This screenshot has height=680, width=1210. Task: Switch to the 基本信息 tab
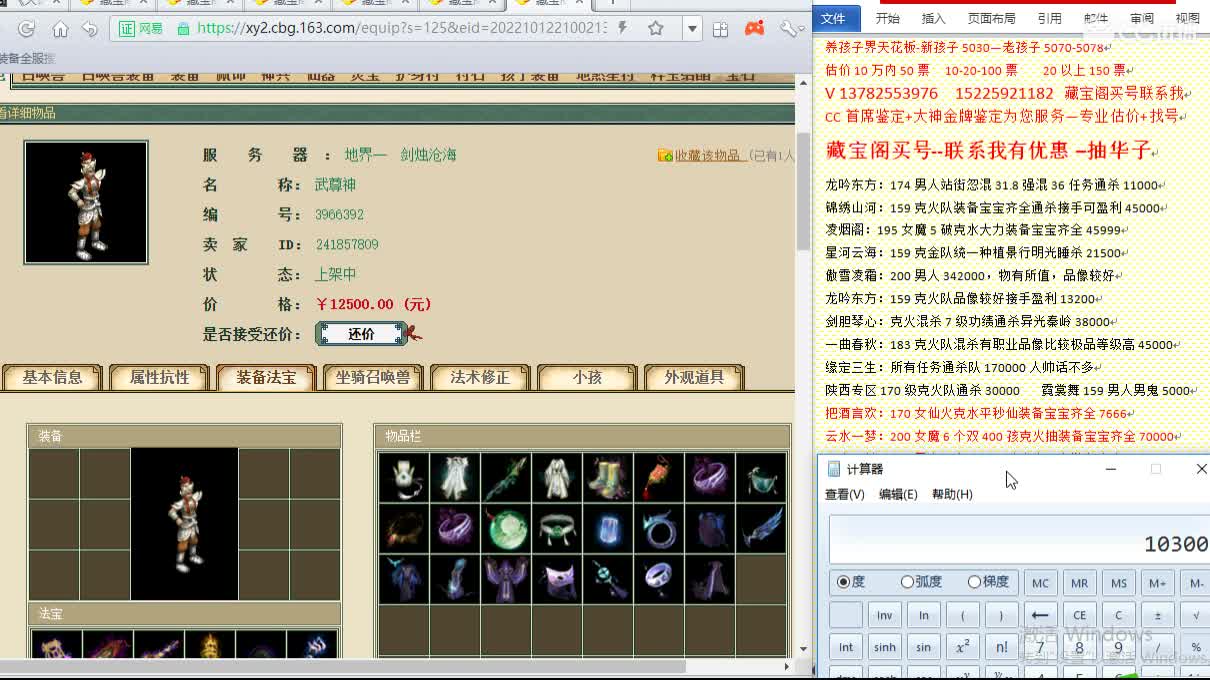pos(53,378)
